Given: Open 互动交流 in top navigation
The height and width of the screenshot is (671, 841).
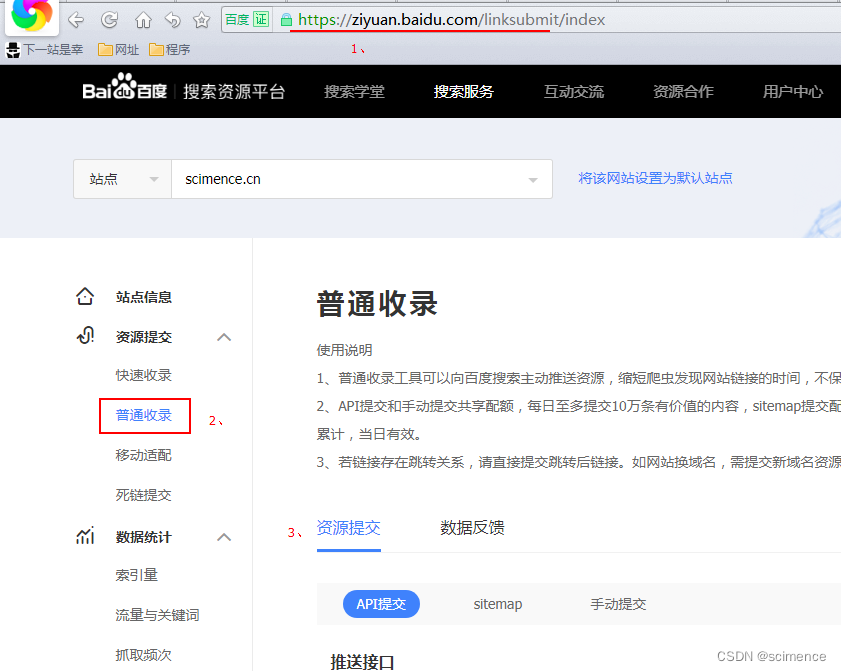Looking at the screenshot, I should [573, 92].
